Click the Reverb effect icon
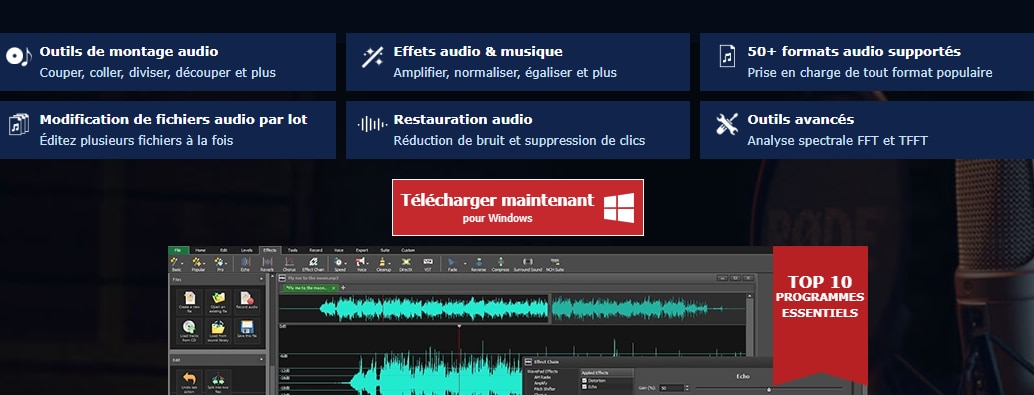 pos(267,262)
